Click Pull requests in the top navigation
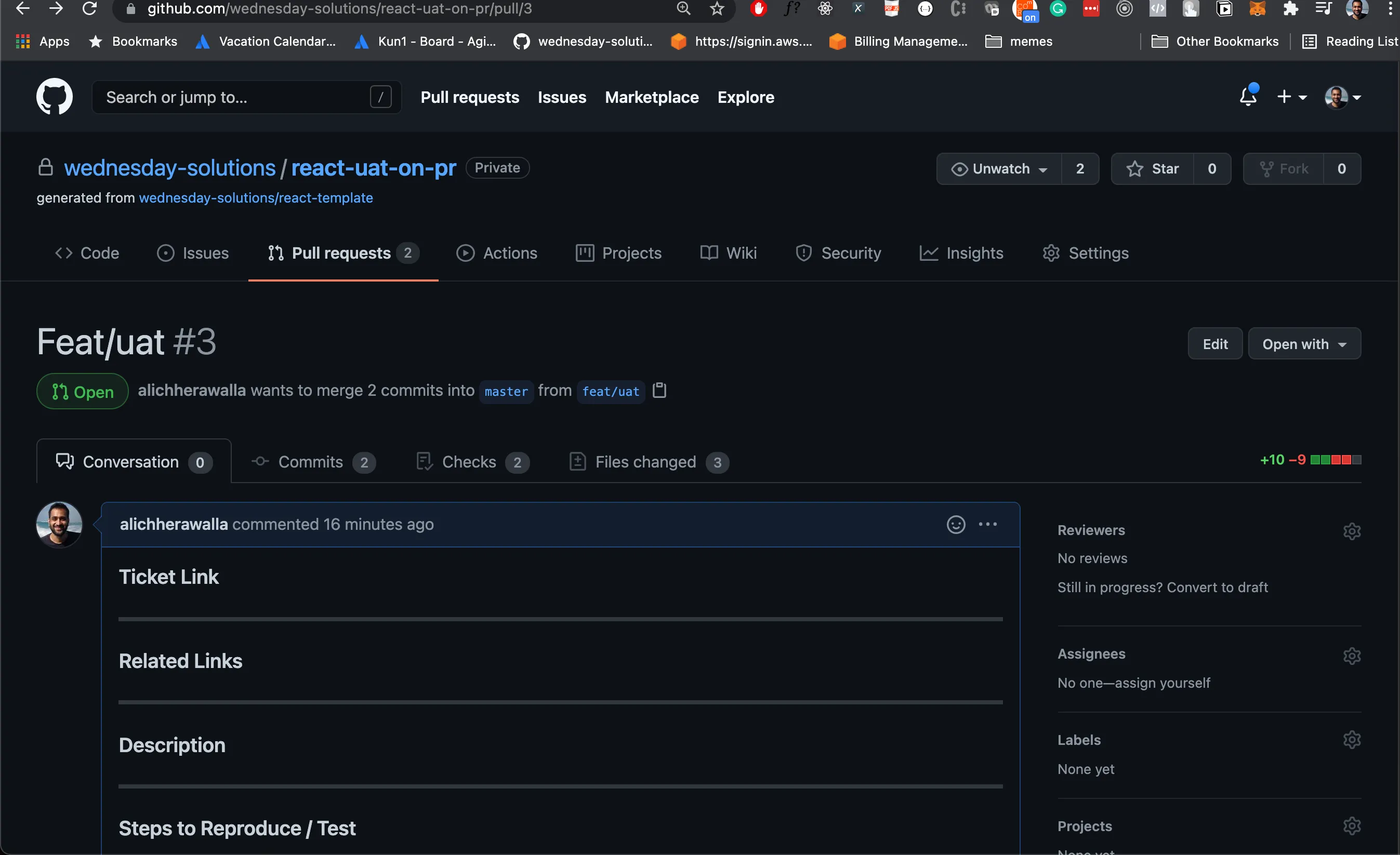This screenshot has height=855, width=1400. click(470, 97)
